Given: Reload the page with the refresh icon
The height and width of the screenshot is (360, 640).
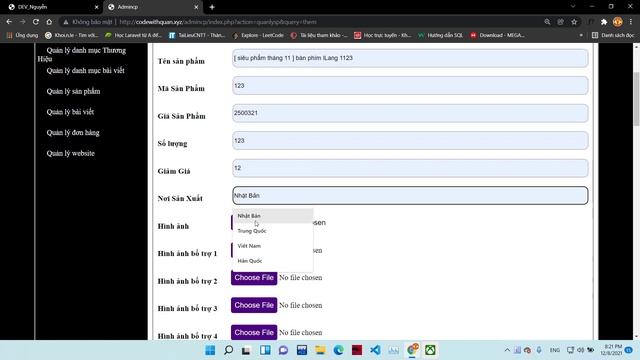Looking at the screenshot, I should (x=36, y=22).
